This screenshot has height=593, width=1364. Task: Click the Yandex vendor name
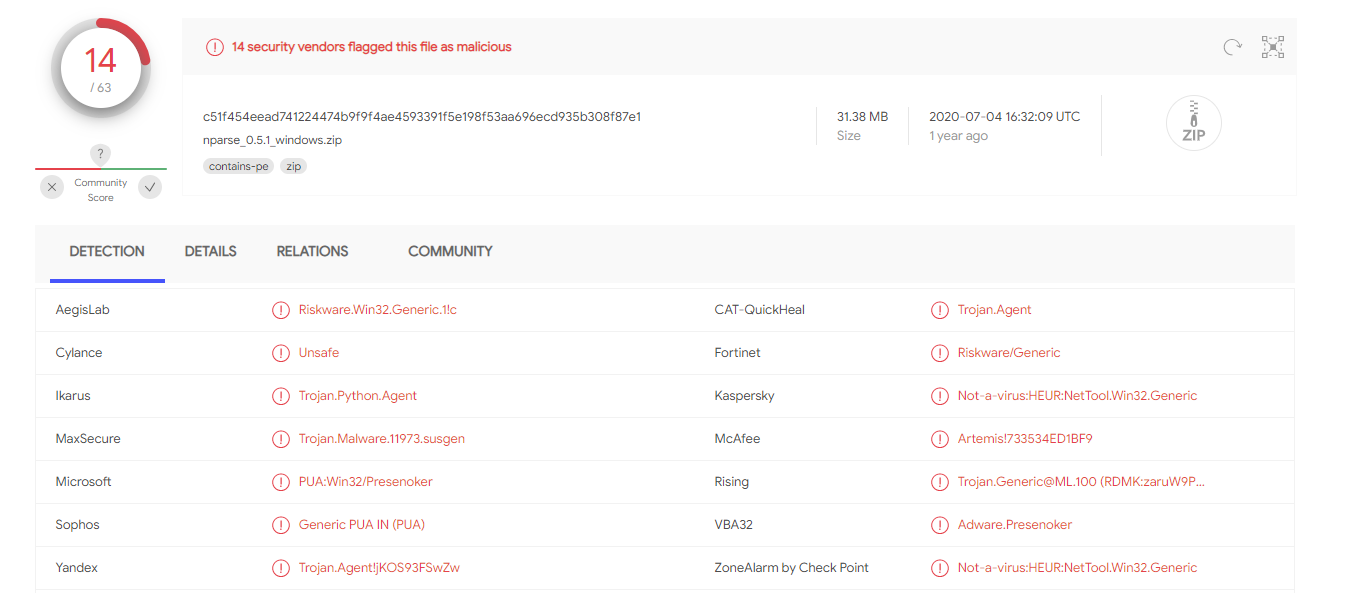tap(77, 568)
